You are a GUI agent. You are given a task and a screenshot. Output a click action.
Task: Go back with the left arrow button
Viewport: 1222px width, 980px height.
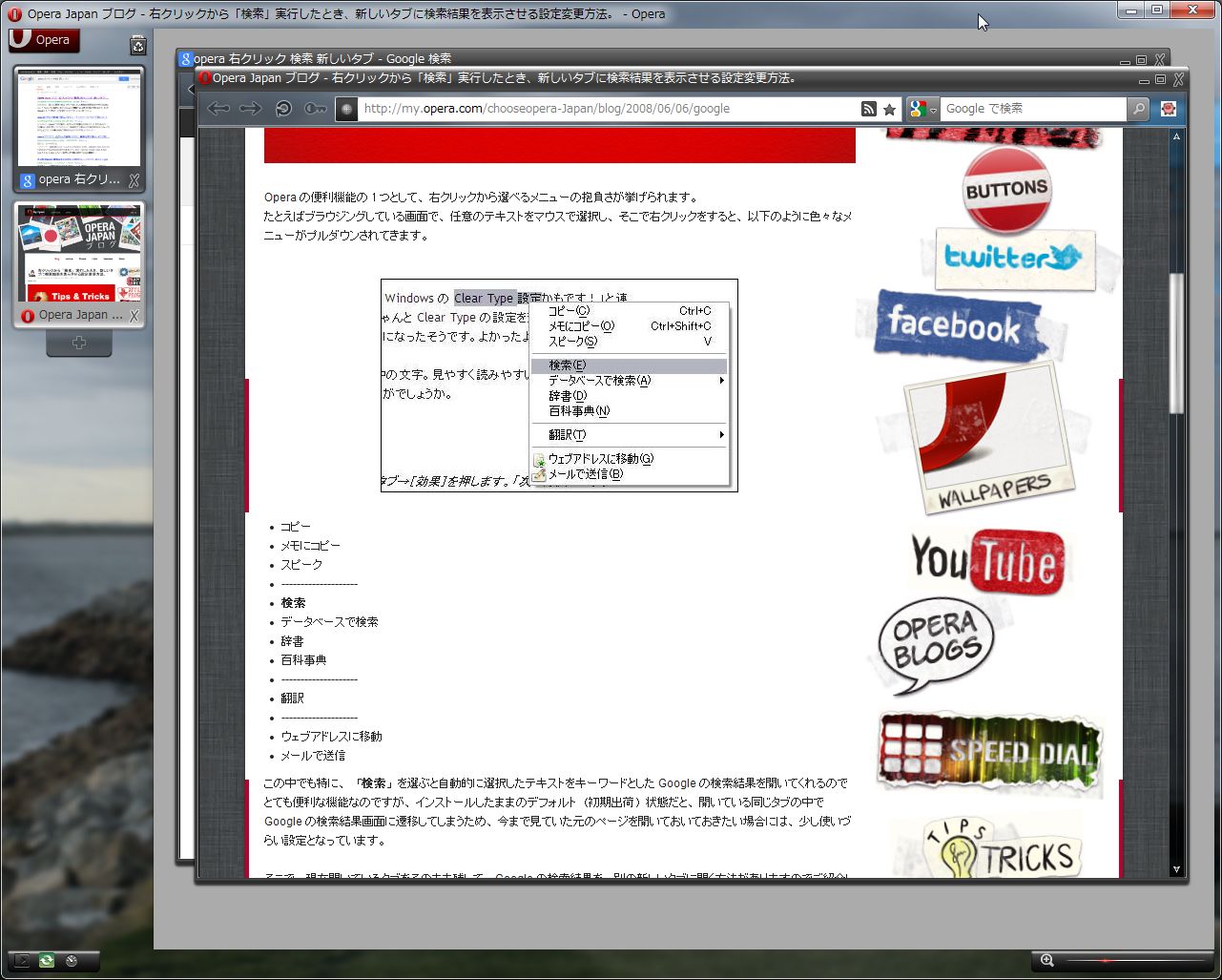pyautogui.click(x=219, y=109)
